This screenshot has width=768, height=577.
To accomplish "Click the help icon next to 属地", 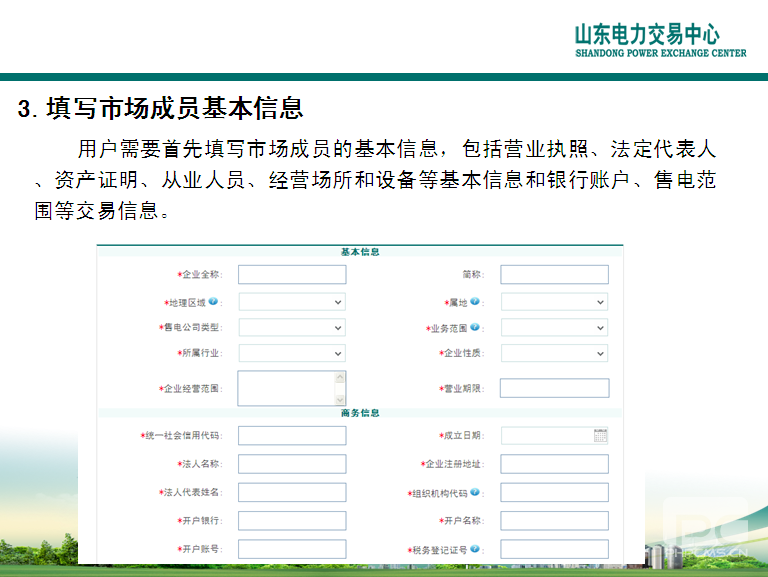I will pos(475,302).
